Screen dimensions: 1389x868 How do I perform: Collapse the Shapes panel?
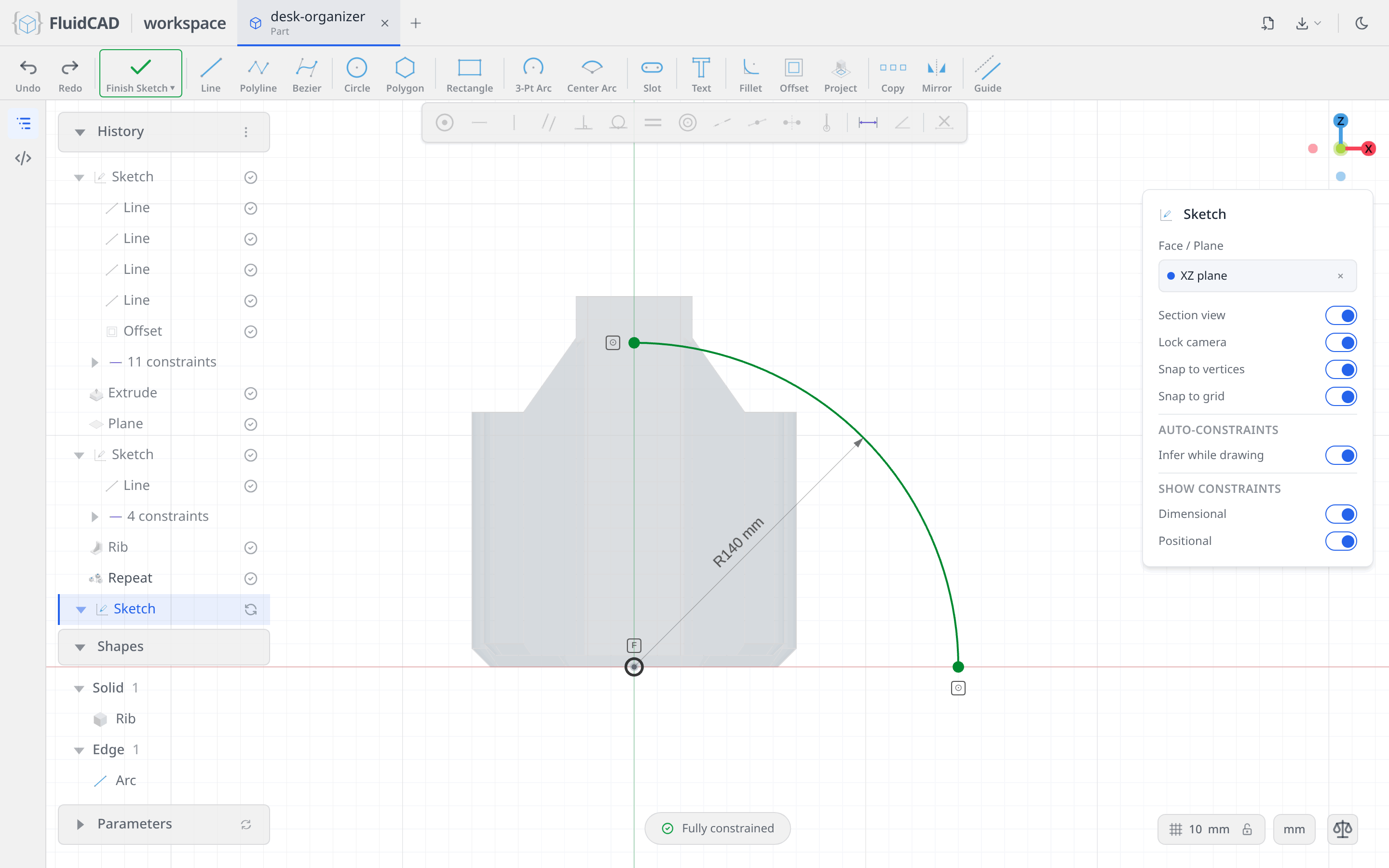[80, 647]
